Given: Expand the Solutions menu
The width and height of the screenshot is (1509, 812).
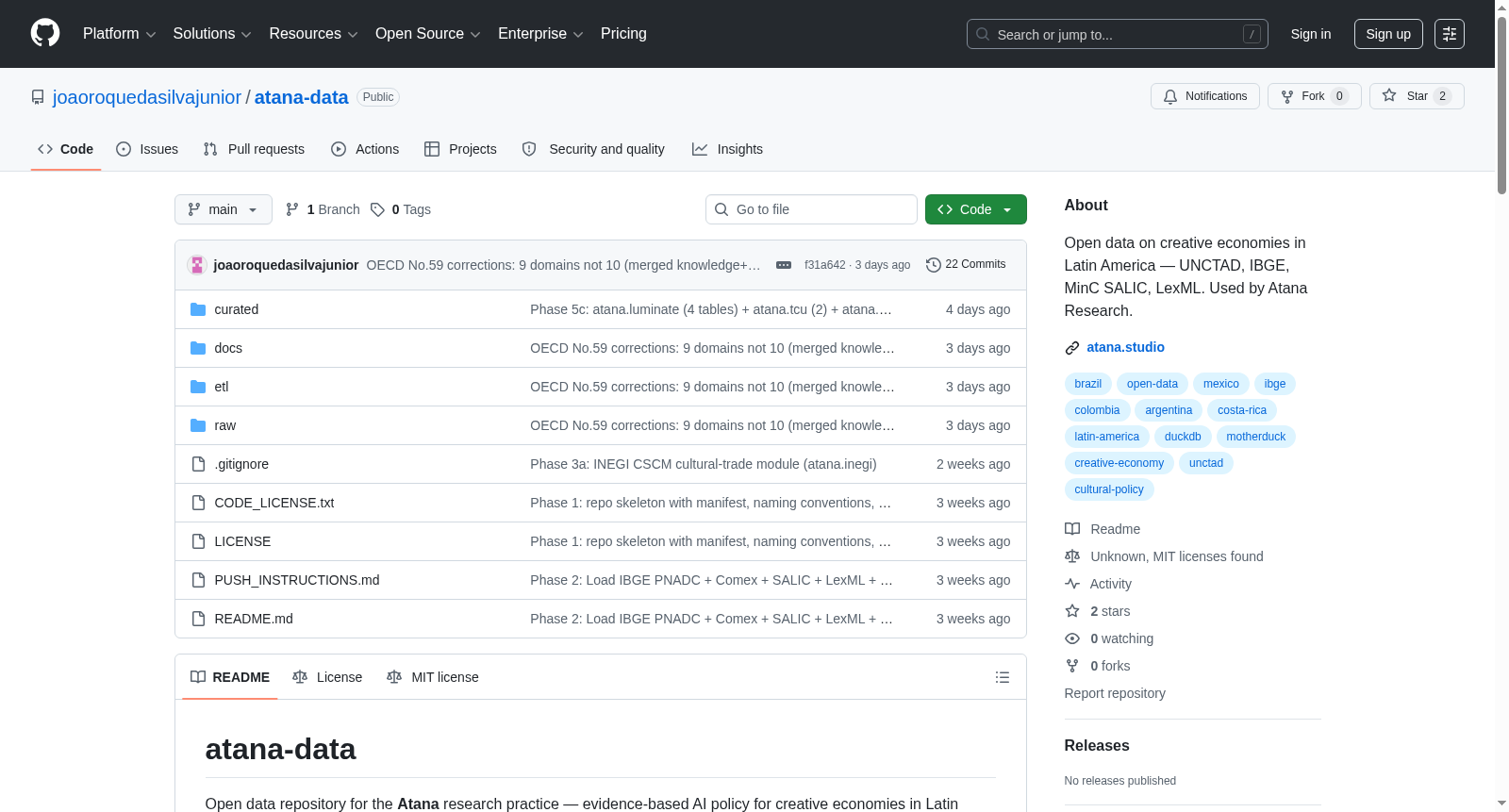Looking at the screenshot, I should [212, 34].
